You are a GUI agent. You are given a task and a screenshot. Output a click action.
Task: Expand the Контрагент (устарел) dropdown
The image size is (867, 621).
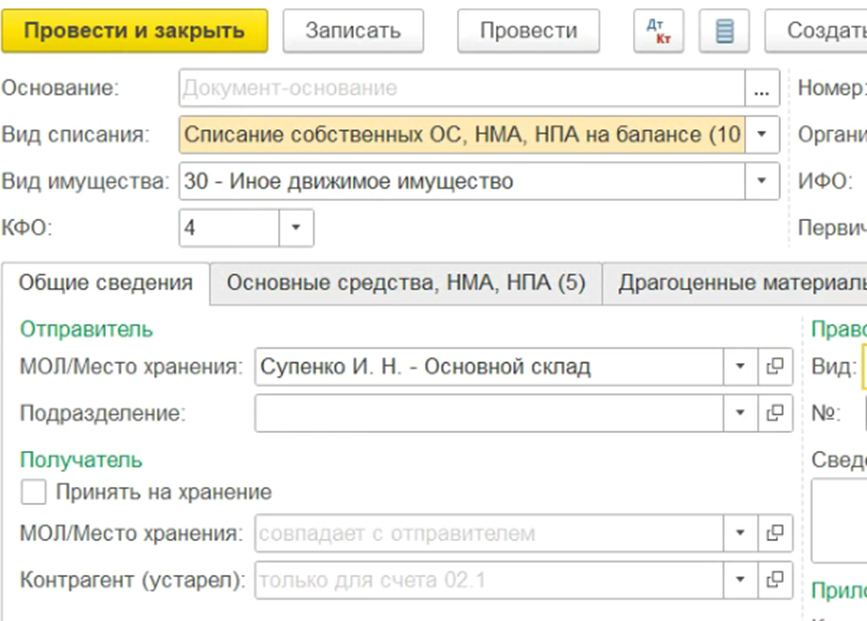(740, 580)
